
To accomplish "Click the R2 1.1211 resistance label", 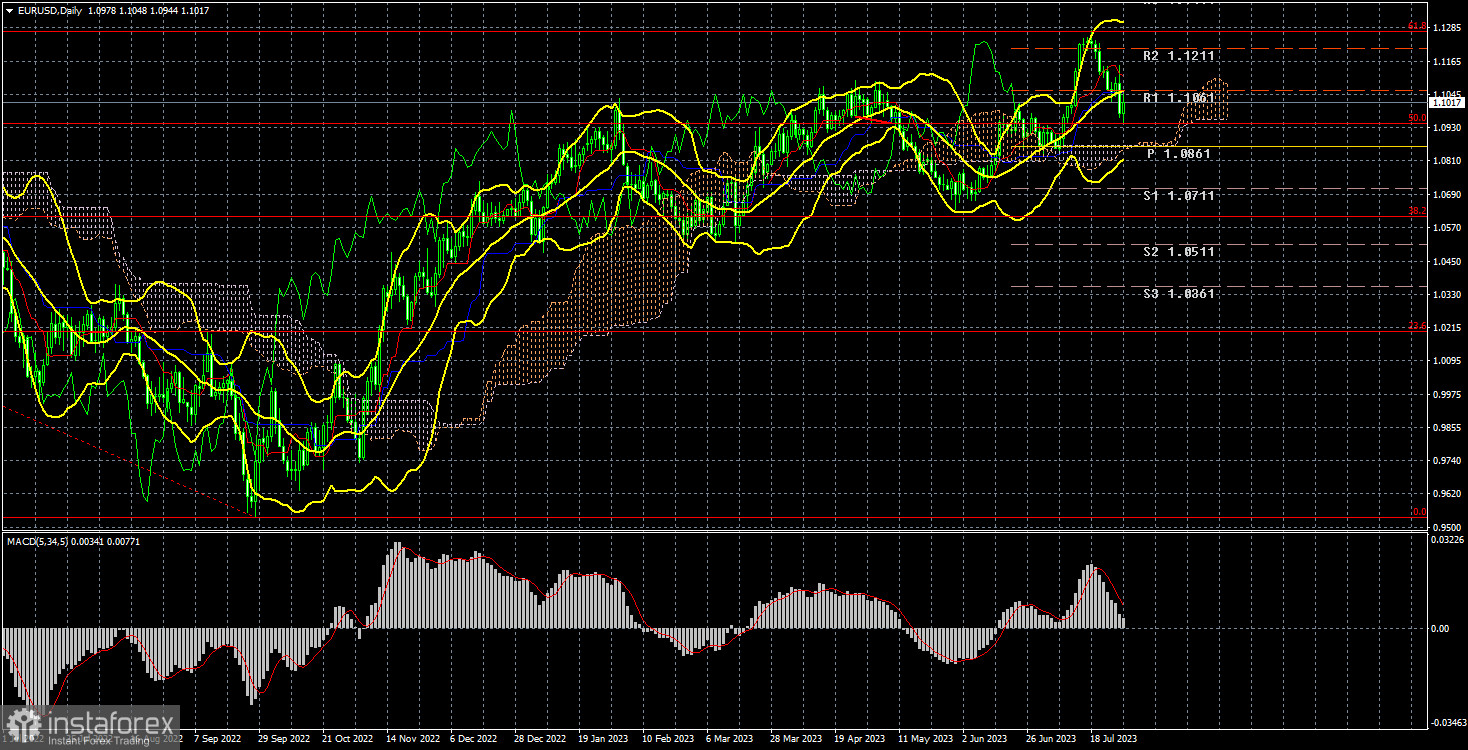I will pyautogui.click(x=1179, y=56).
